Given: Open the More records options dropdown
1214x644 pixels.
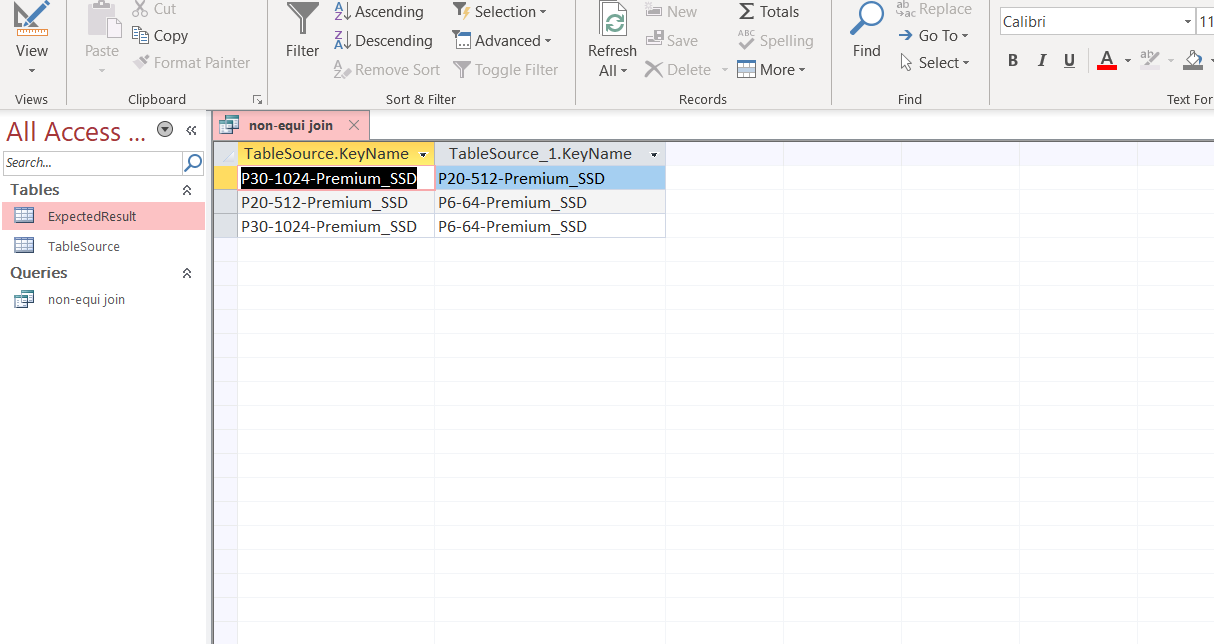Looking at the screenshot, I should [x=771, y=70].
